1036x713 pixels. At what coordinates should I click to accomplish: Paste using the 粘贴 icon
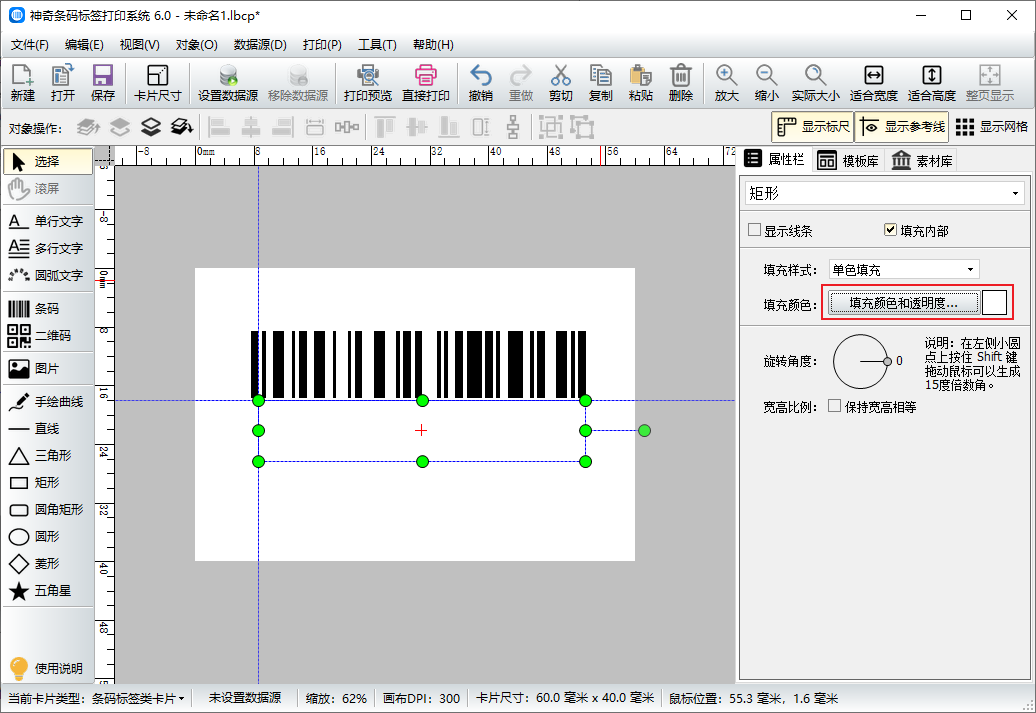tap(640, 83)
